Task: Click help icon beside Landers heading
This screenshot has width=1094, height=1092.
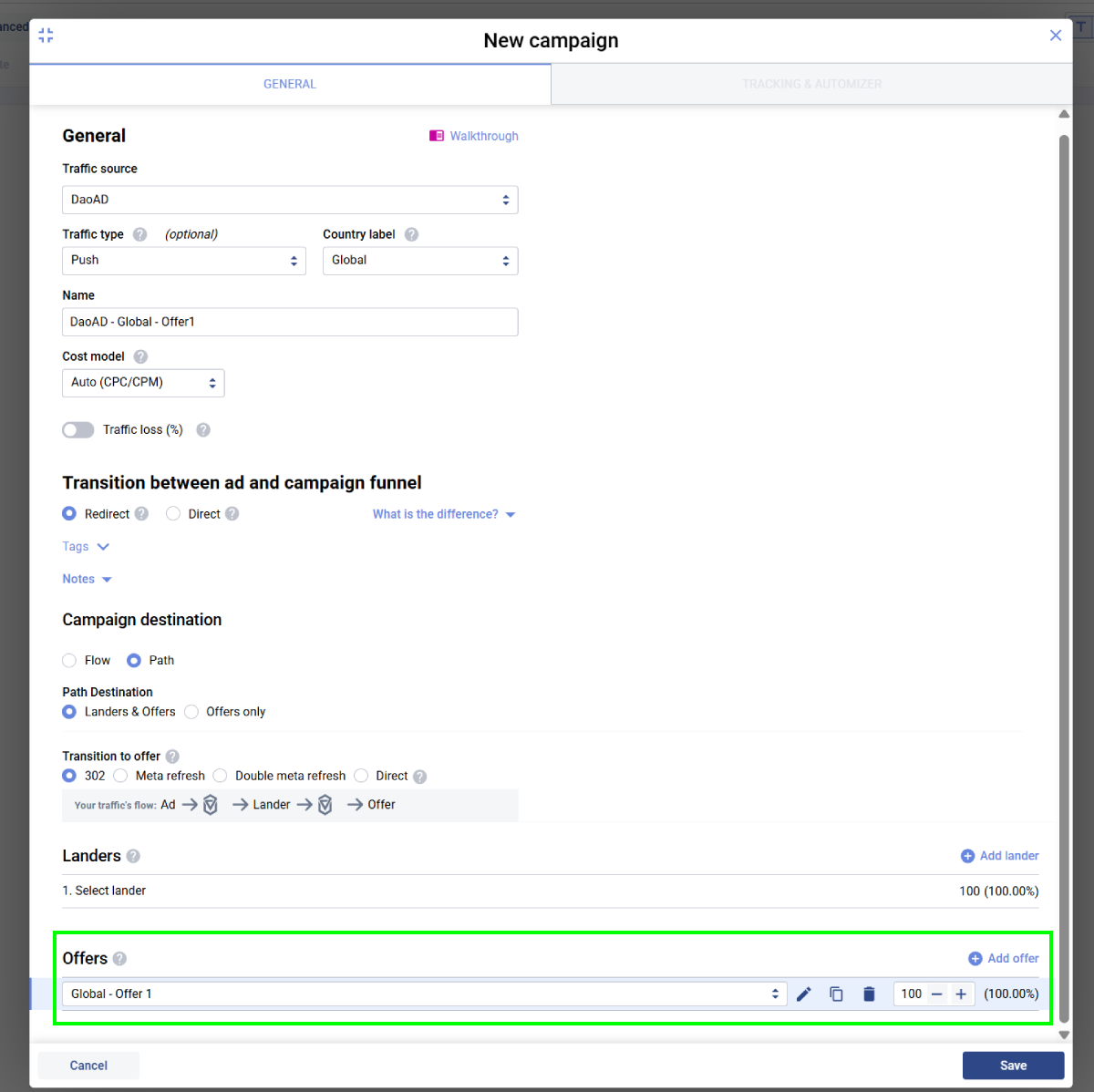Action: point(133,856)
